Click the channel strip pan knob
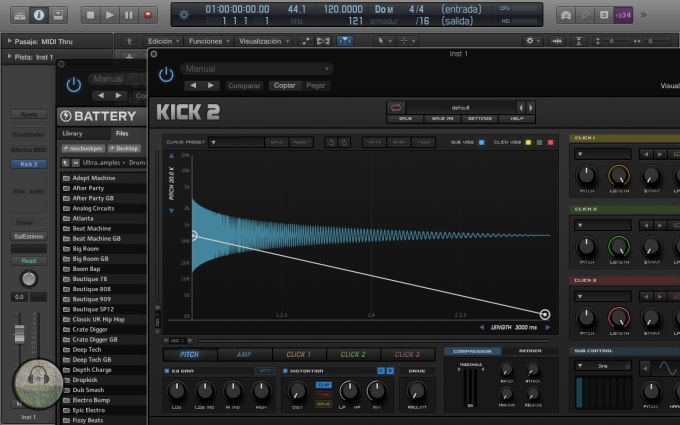 click(29, 279)
